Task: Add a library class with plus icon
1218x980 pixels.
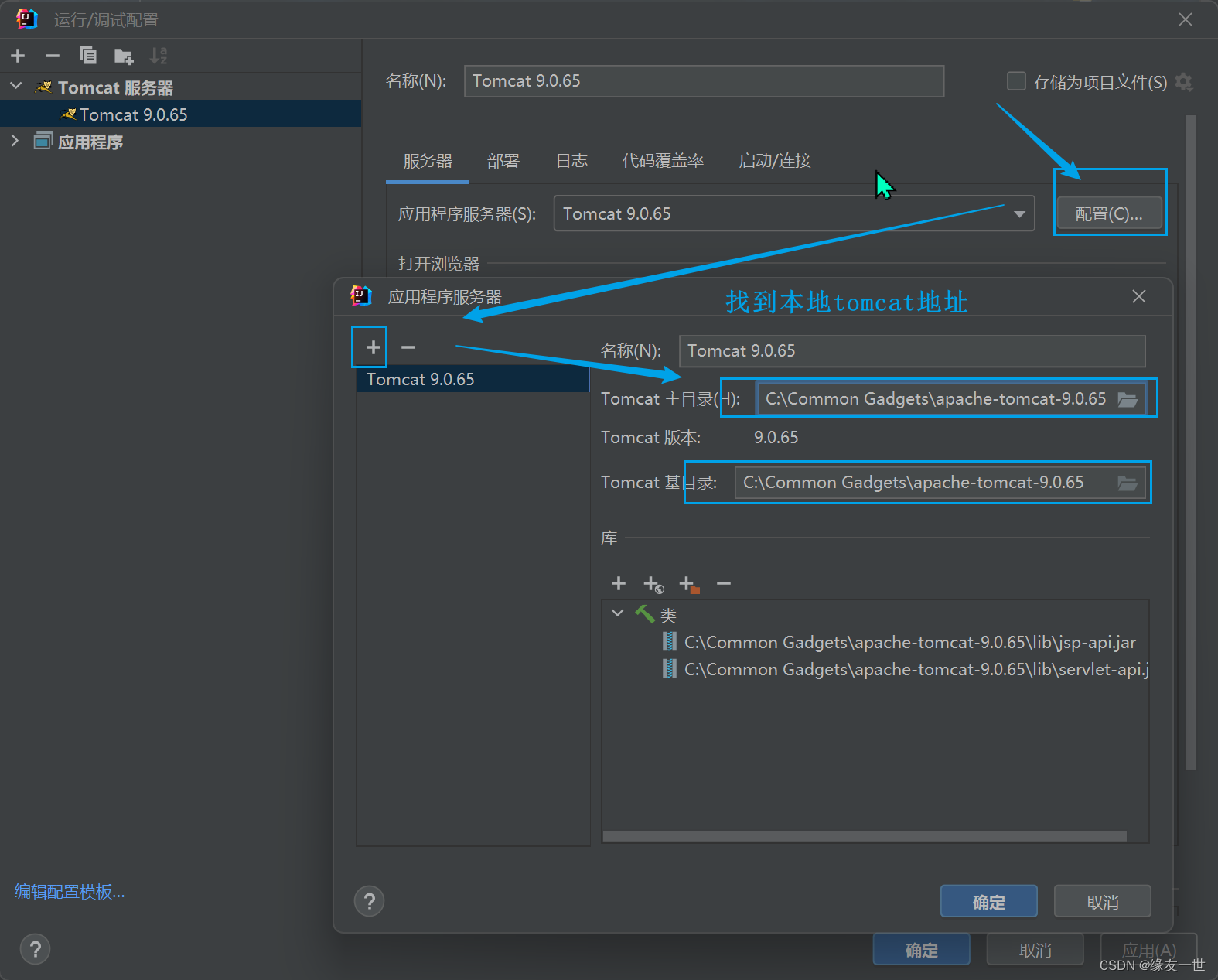Action: (x=619, y=583)
